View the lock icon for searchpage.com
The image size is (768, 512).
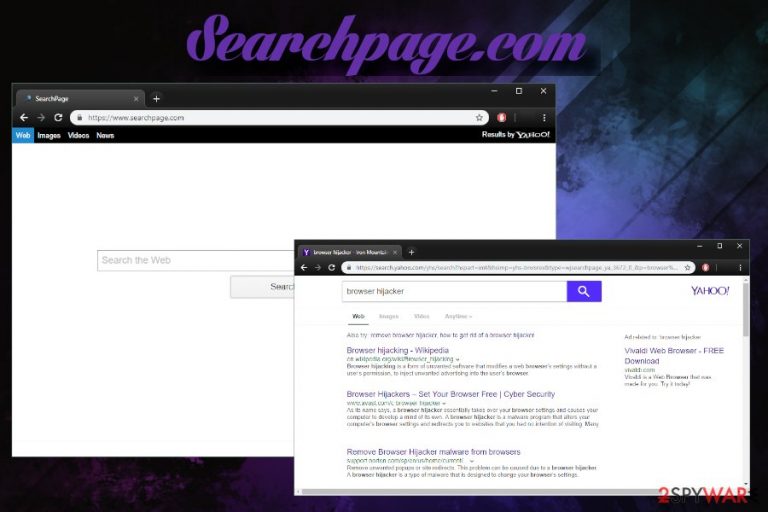[x=79, y=118]
